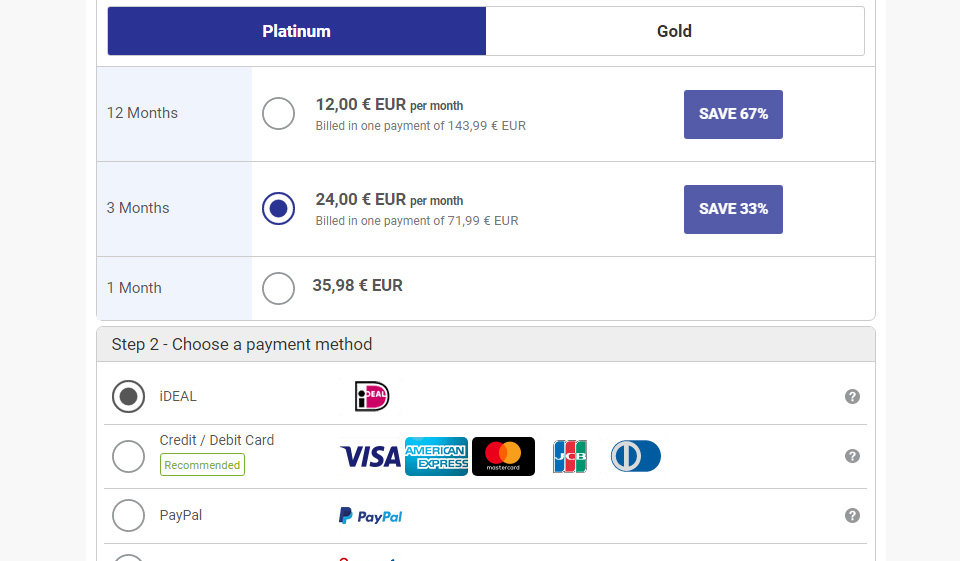This screenshot has width=960, height=561.
Task: Click the American Express logo
Action: 436,457
